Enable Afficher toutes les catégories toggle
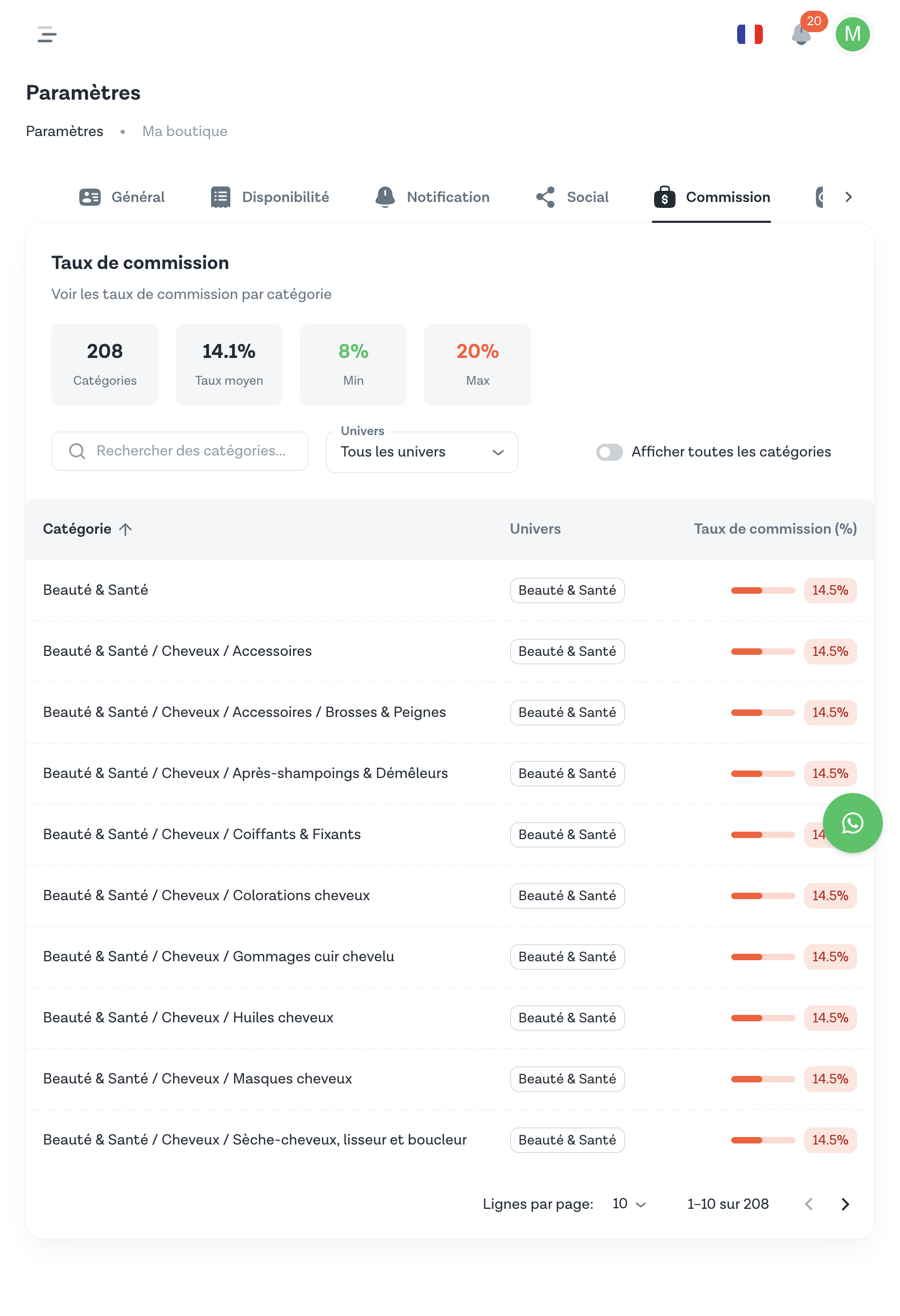 609,452
